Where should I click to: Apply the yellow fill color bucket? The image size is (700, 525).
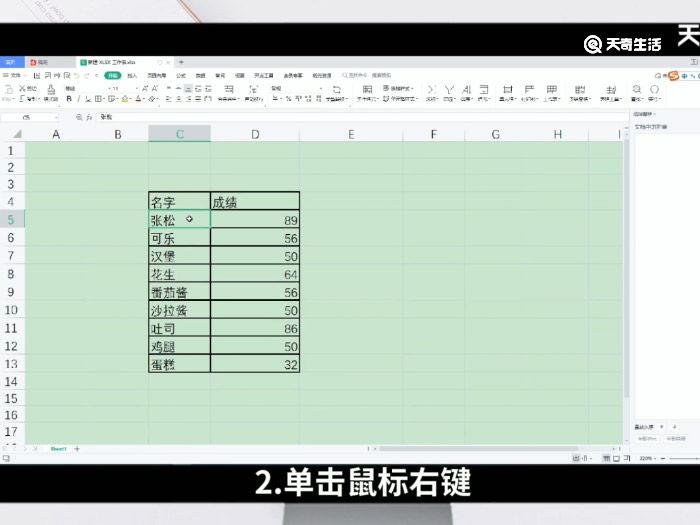125,99
